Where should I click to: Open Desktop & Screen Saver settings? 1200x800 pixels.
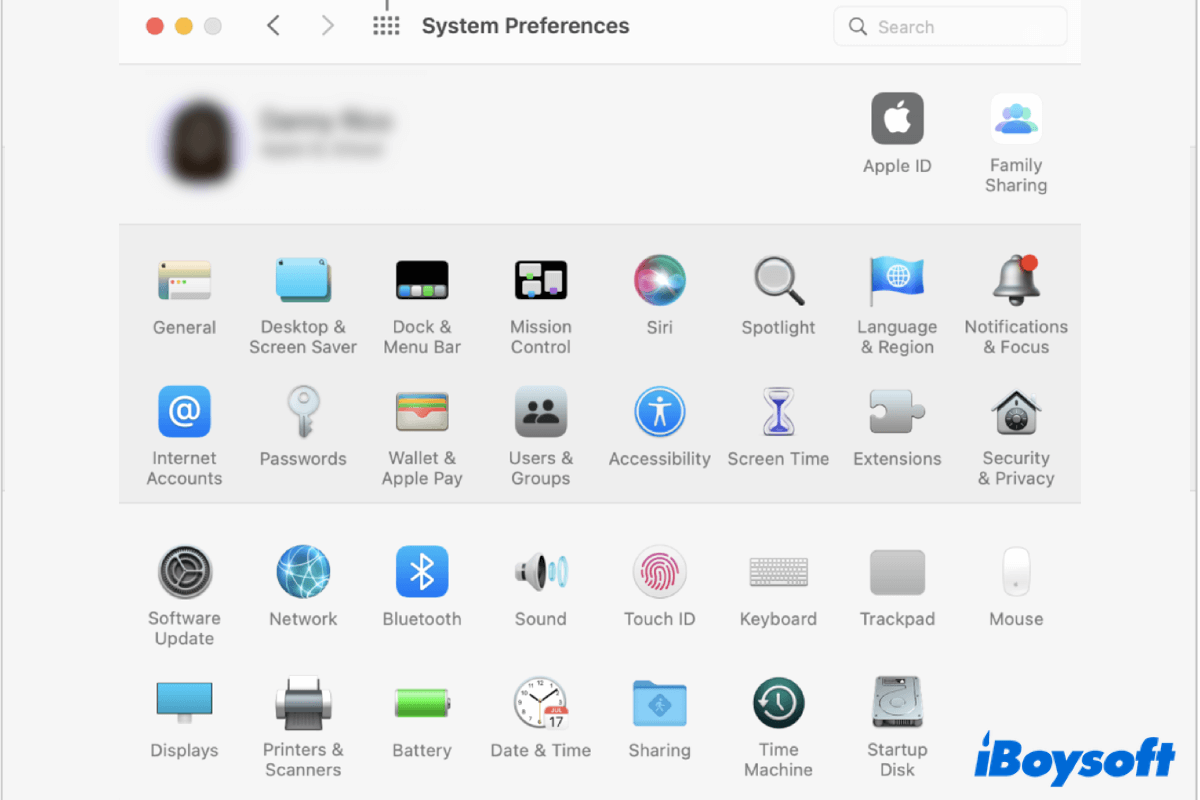303,281
